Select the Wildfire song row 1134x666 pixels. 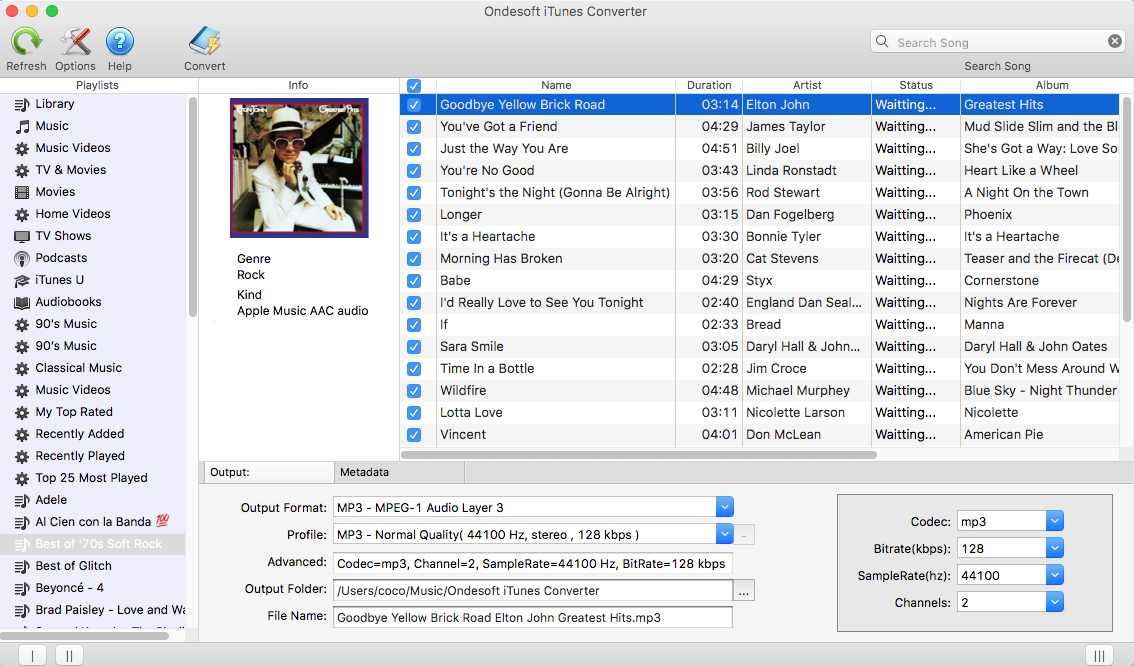pos(759,391)
